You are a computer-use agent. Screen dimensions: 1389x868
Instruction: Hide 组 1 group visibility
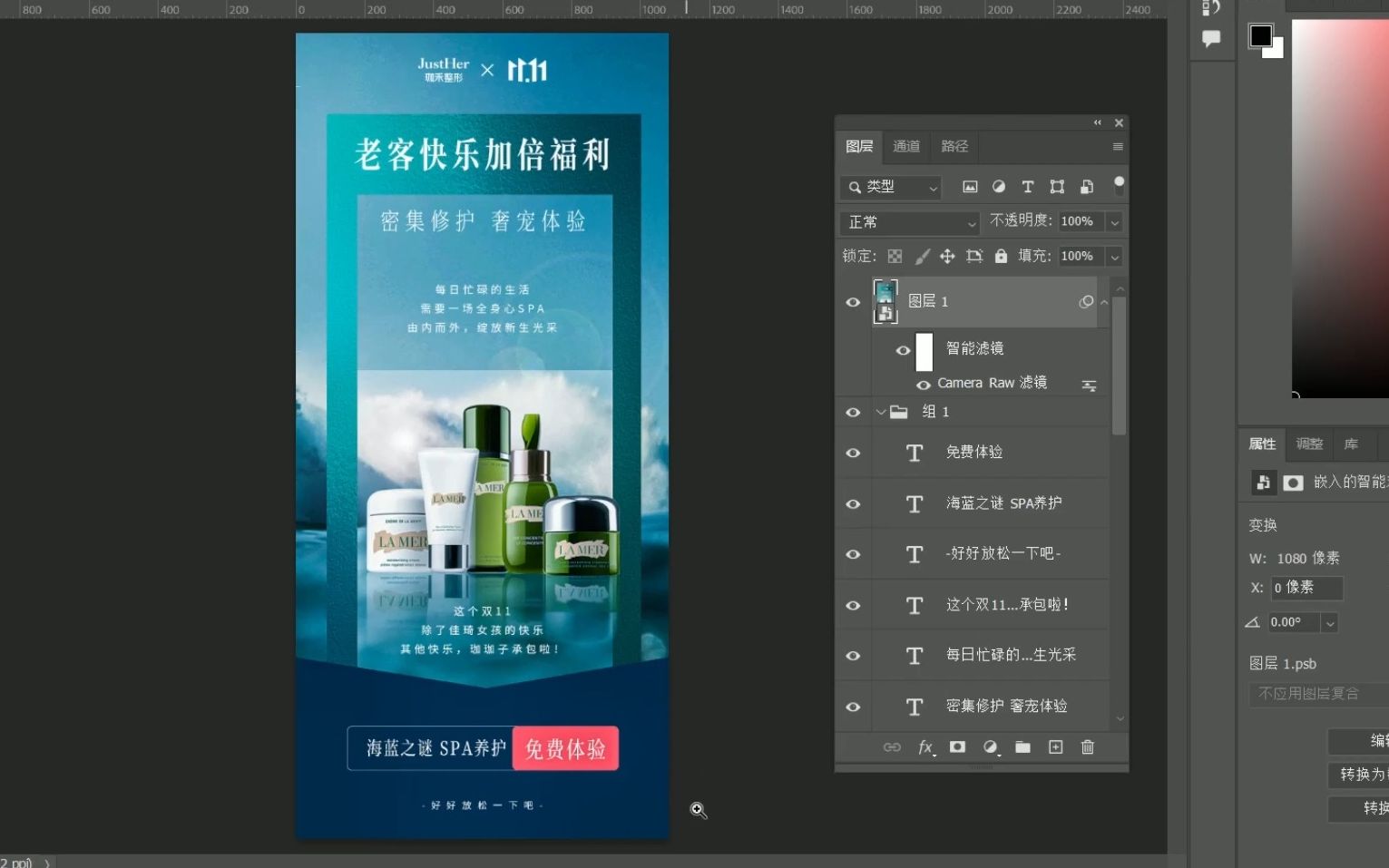[x=853, y=413]
